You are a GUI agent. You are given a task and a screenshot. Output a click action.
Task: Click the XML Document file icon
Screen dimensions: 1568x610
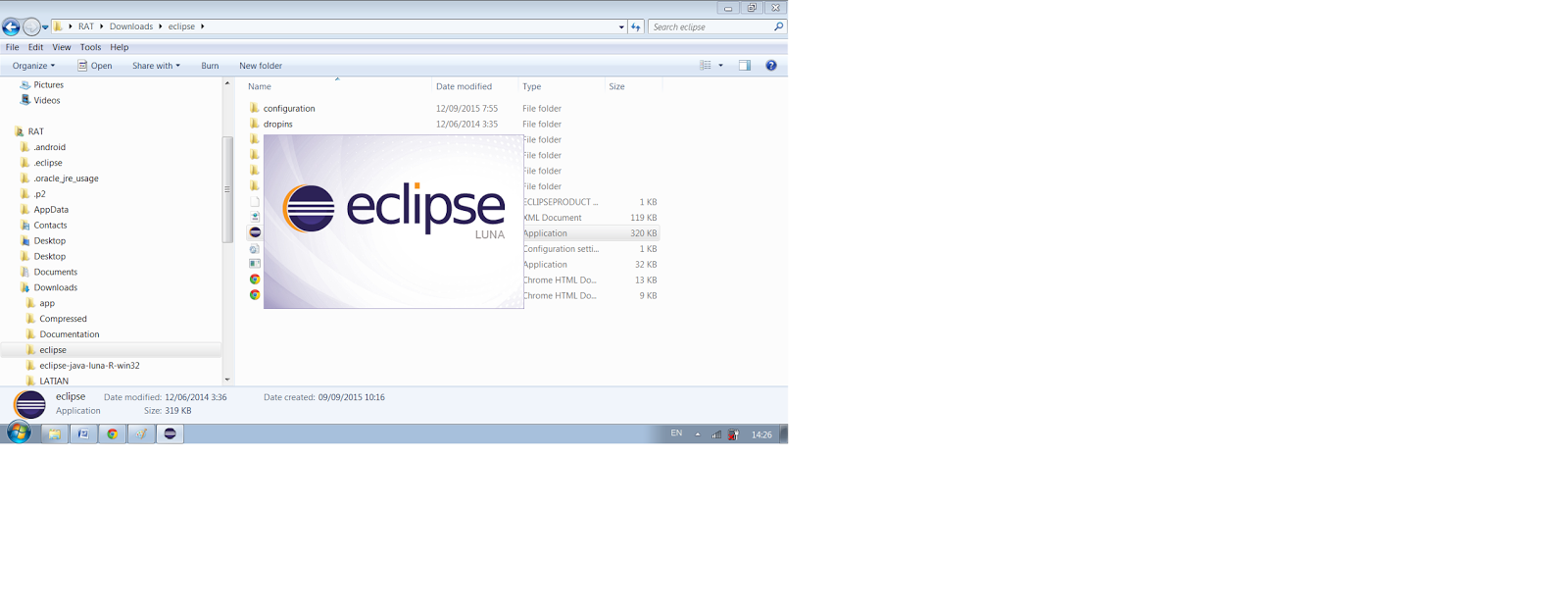(255, 217)
